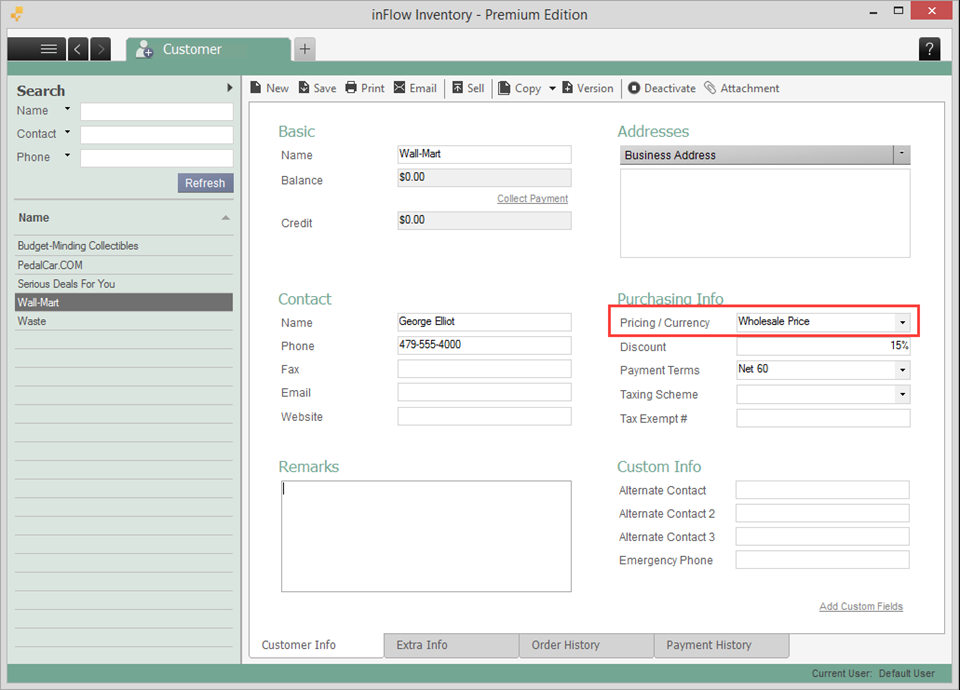Click the New customer toolbar icon
960x690 pixels.
(x=257, y=88)
